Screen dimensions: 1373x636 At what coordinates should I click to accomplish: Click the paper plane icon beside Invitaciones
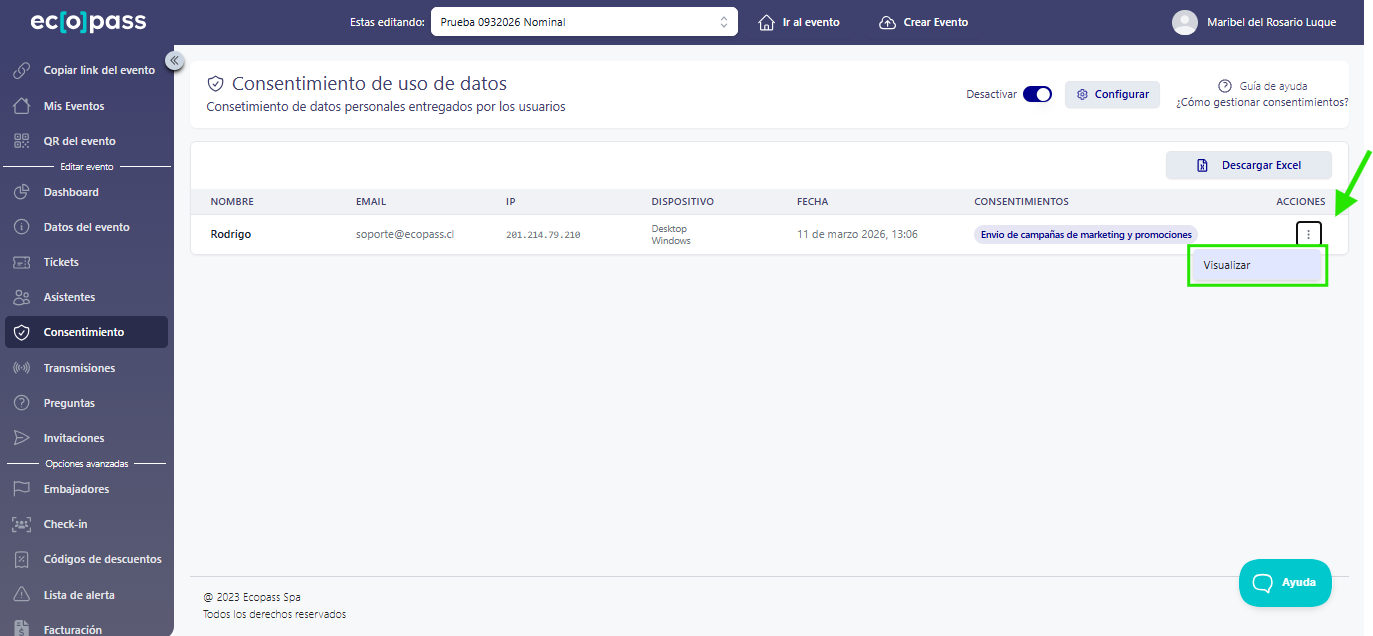[21, 438]
